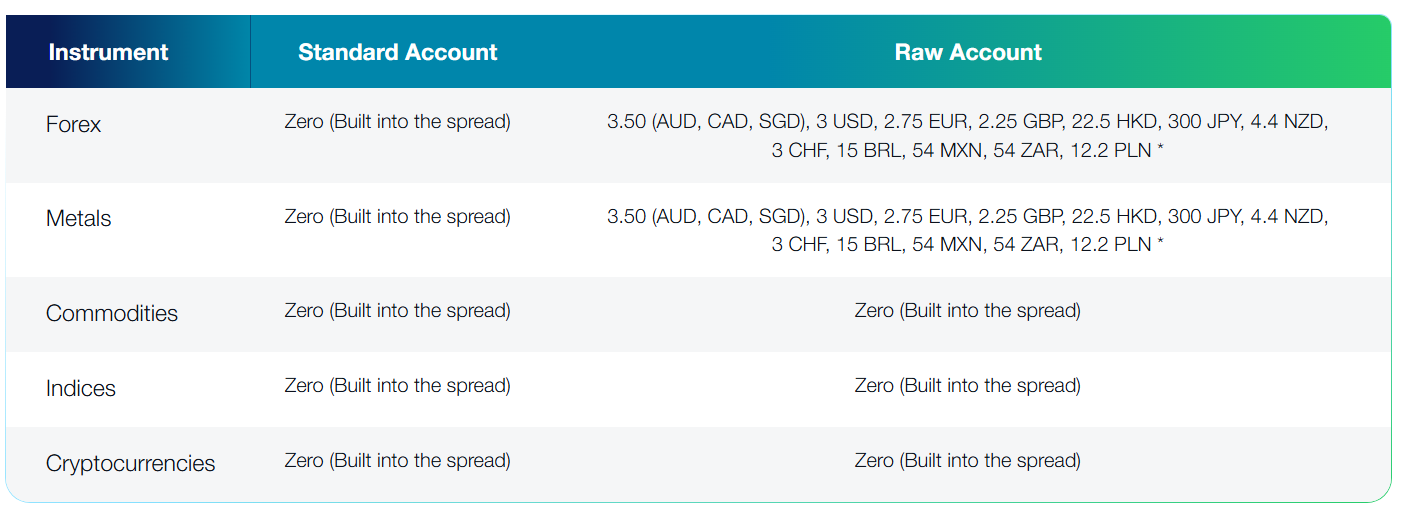
Task: Click the Instrument column header
Action: (108, 52)
